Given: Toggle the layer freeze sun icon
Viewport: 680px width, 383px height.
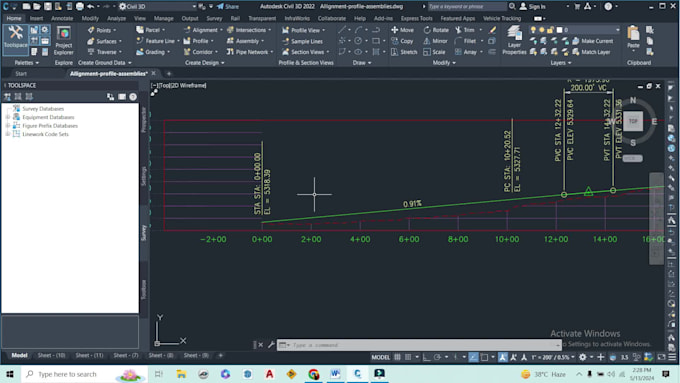Looking at the screenshot, I should coord(541,30).
